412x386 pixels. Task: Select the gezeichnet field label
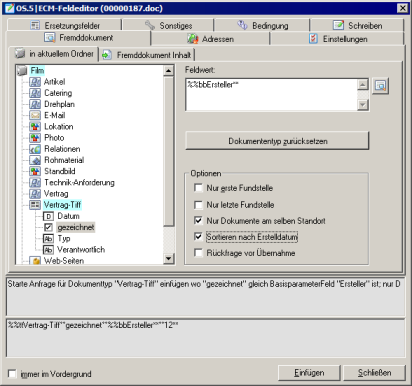click(x=76, y=227)
